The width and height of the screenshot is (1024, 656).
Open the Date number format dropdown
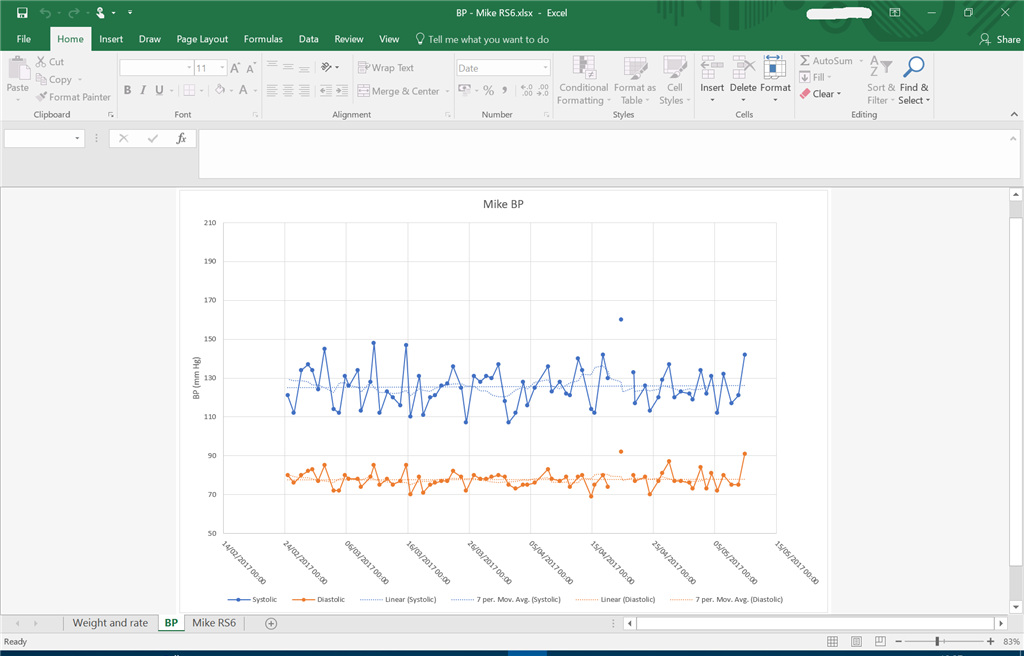(x=545, y=68)
